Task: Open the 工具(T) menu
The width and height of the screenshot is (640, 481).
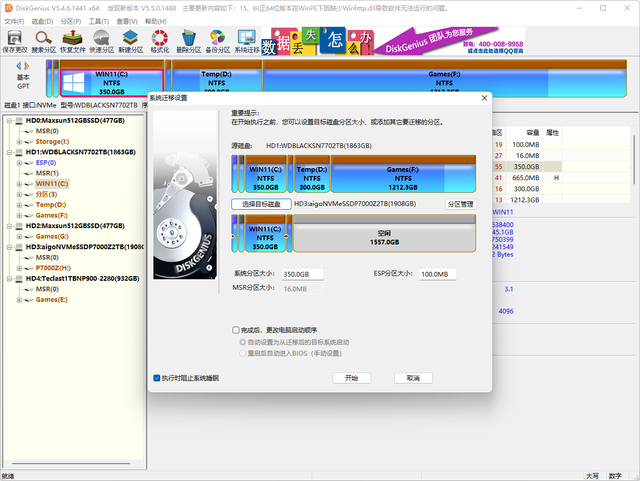Action: coord(99,21)
